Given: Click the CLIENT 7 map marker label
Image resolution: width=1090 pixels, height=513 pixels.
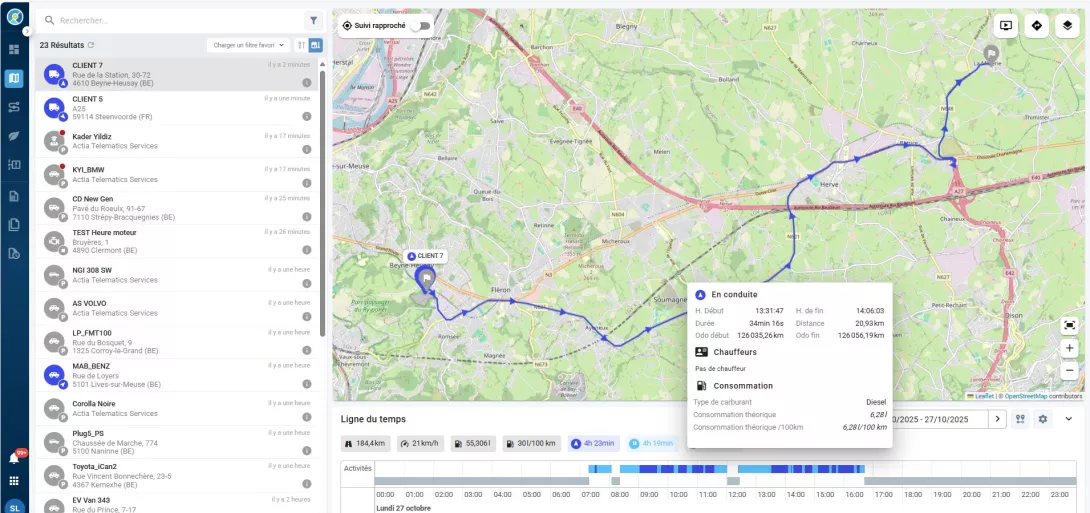Looking at the screenshot, I should click(x=425, y=256).
